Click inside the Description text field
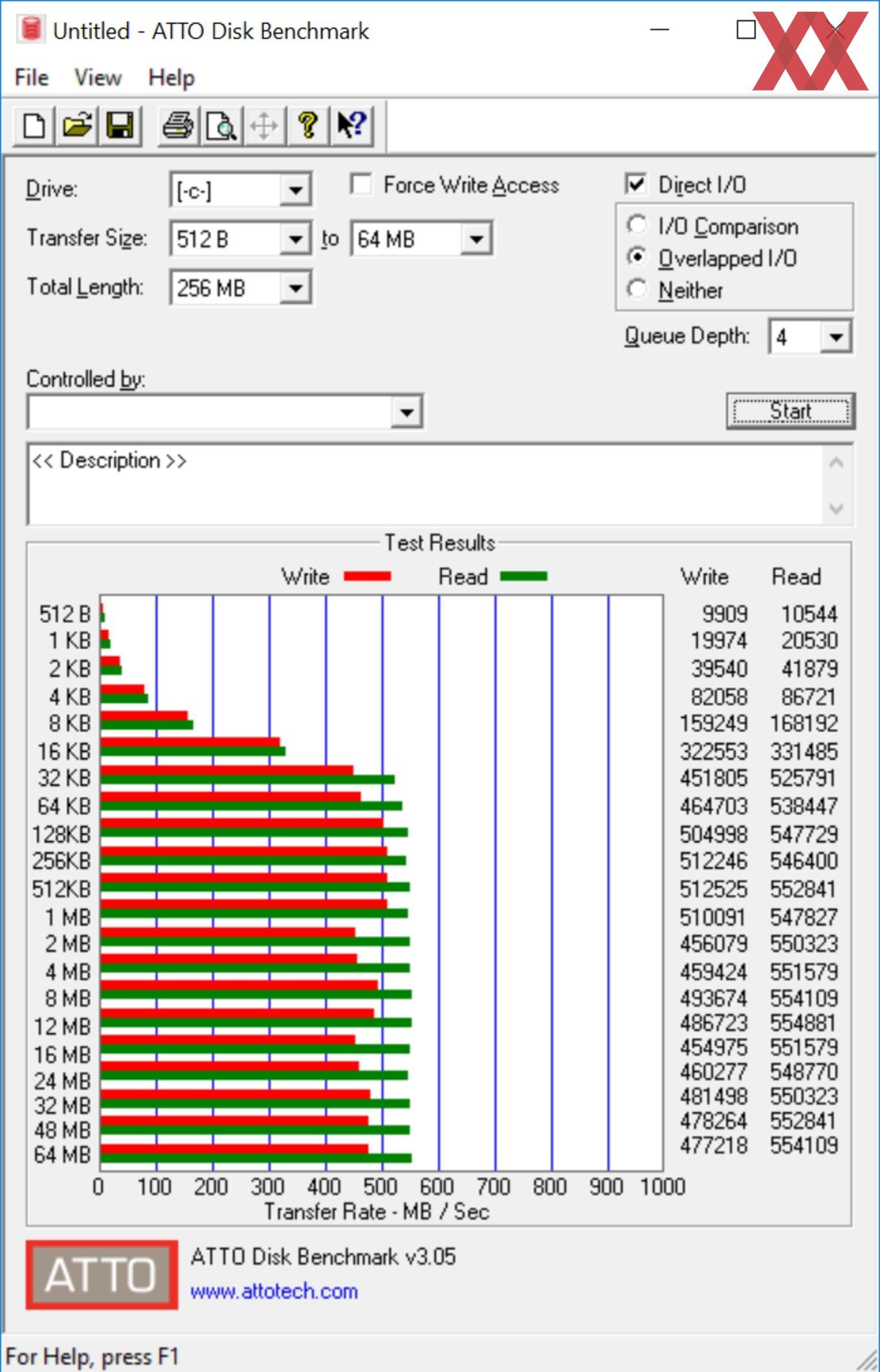 click(x=424, y=484)
